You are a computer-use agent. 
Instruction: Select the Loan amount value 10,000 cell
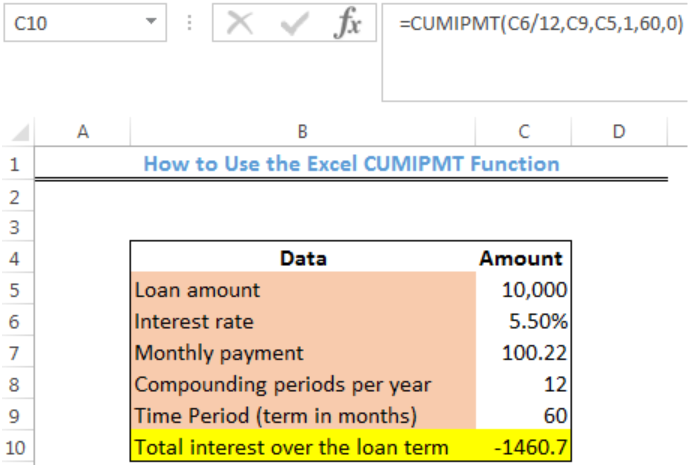click(x=523, y=290)
